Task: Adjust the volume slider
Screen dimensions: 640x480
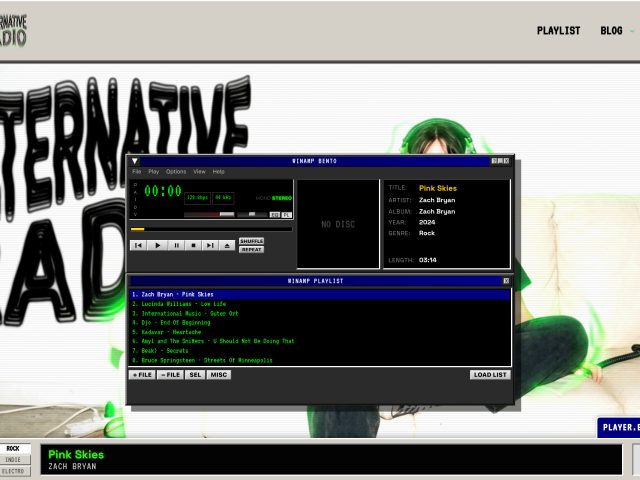Action: (x=209, y=214)
